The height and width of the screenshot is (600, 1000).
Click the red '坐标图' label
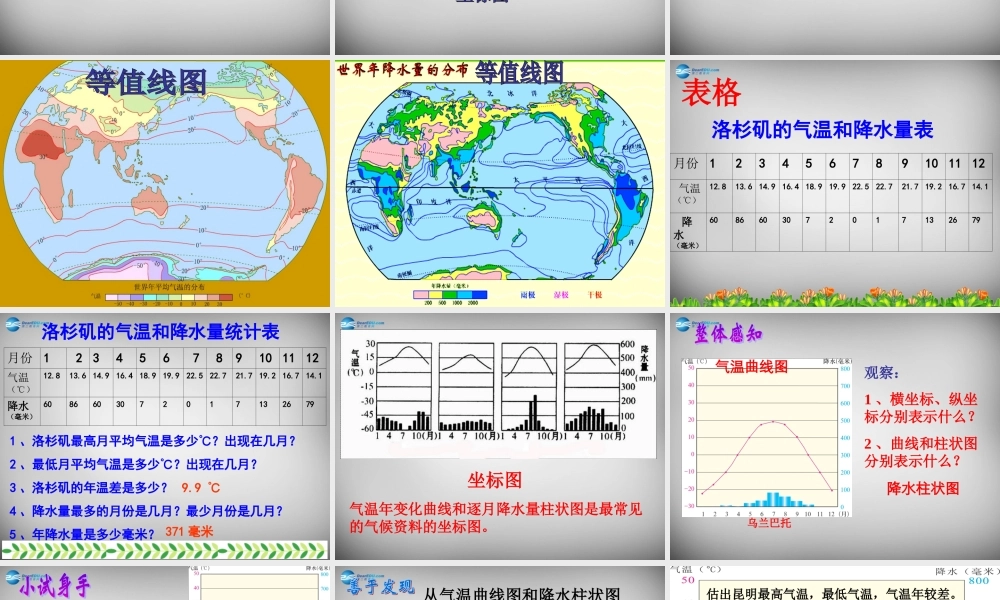pyautogui.click(x=495, y=480)
